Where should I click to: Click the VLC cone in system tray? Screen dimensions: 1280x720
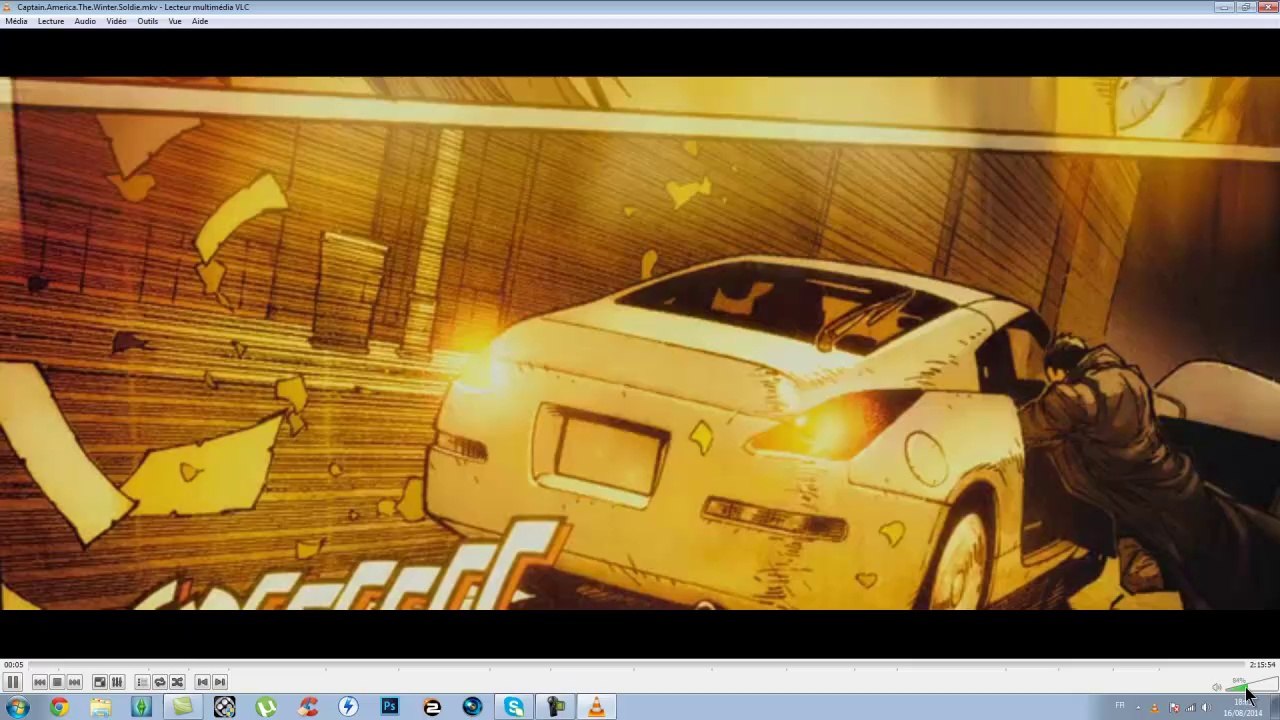pos(1155,708)
